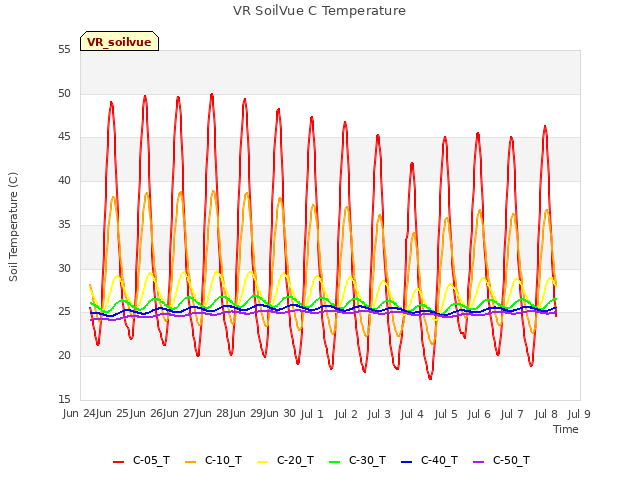Select the C-40_T legend label
The image size is (640, 480).
click(x=439, y=460)
